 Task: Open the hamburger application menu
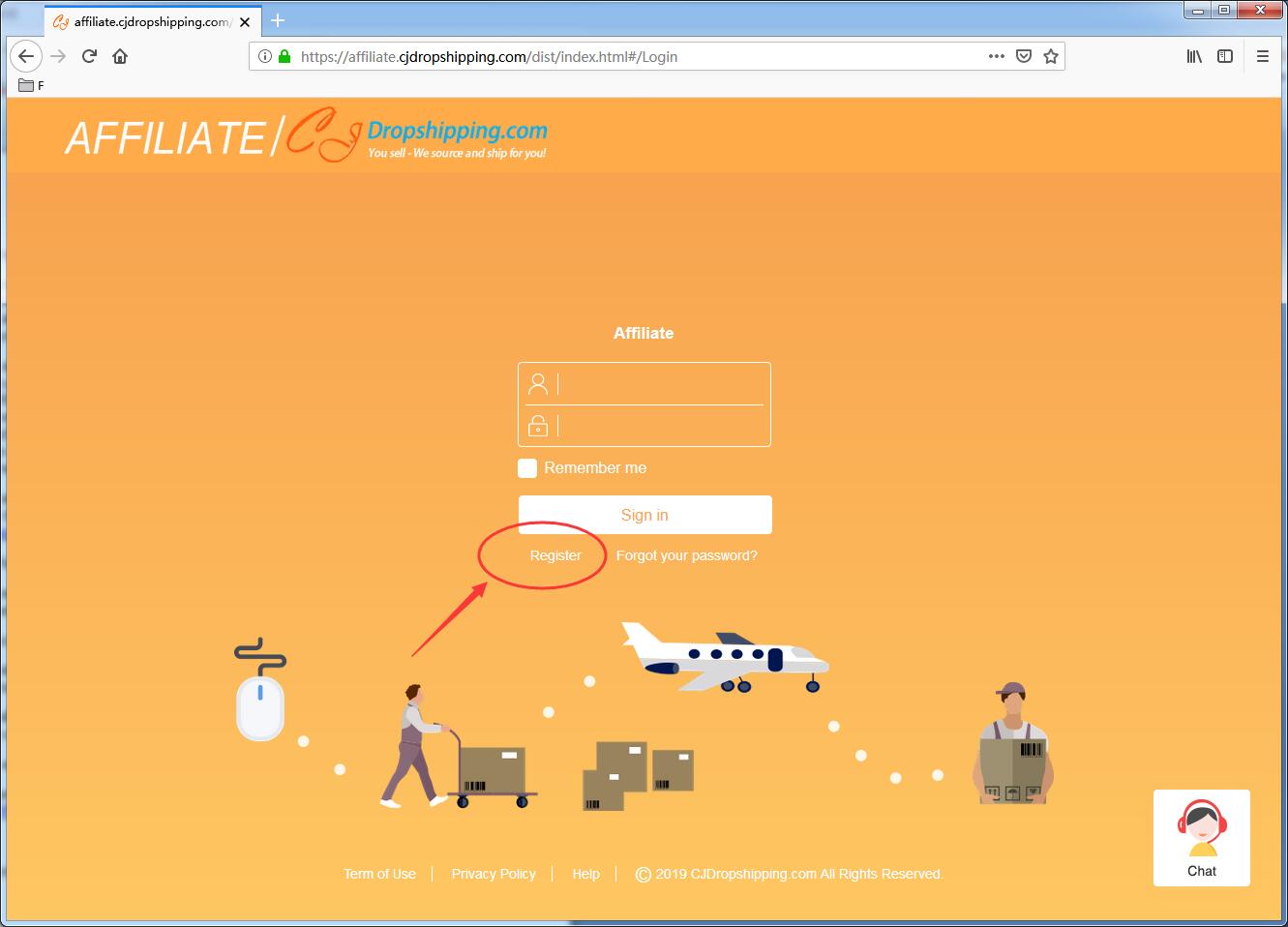coord(1263,56)
